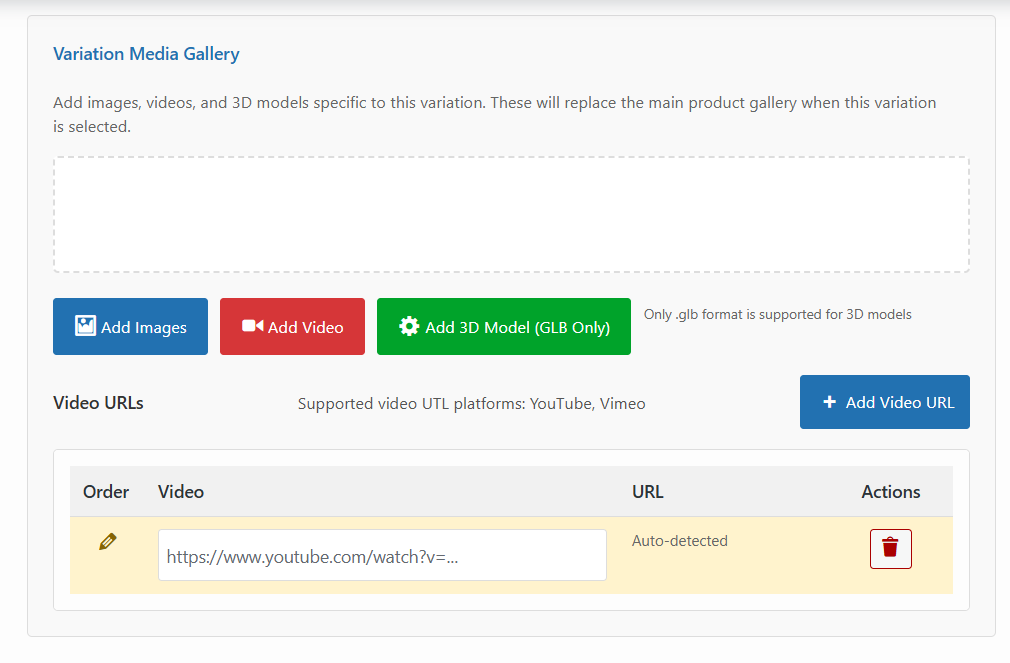Screen dimensions: 1010x663
Task: Click the Actions column header
Action: pyautogui.click(x=890, y=491)
